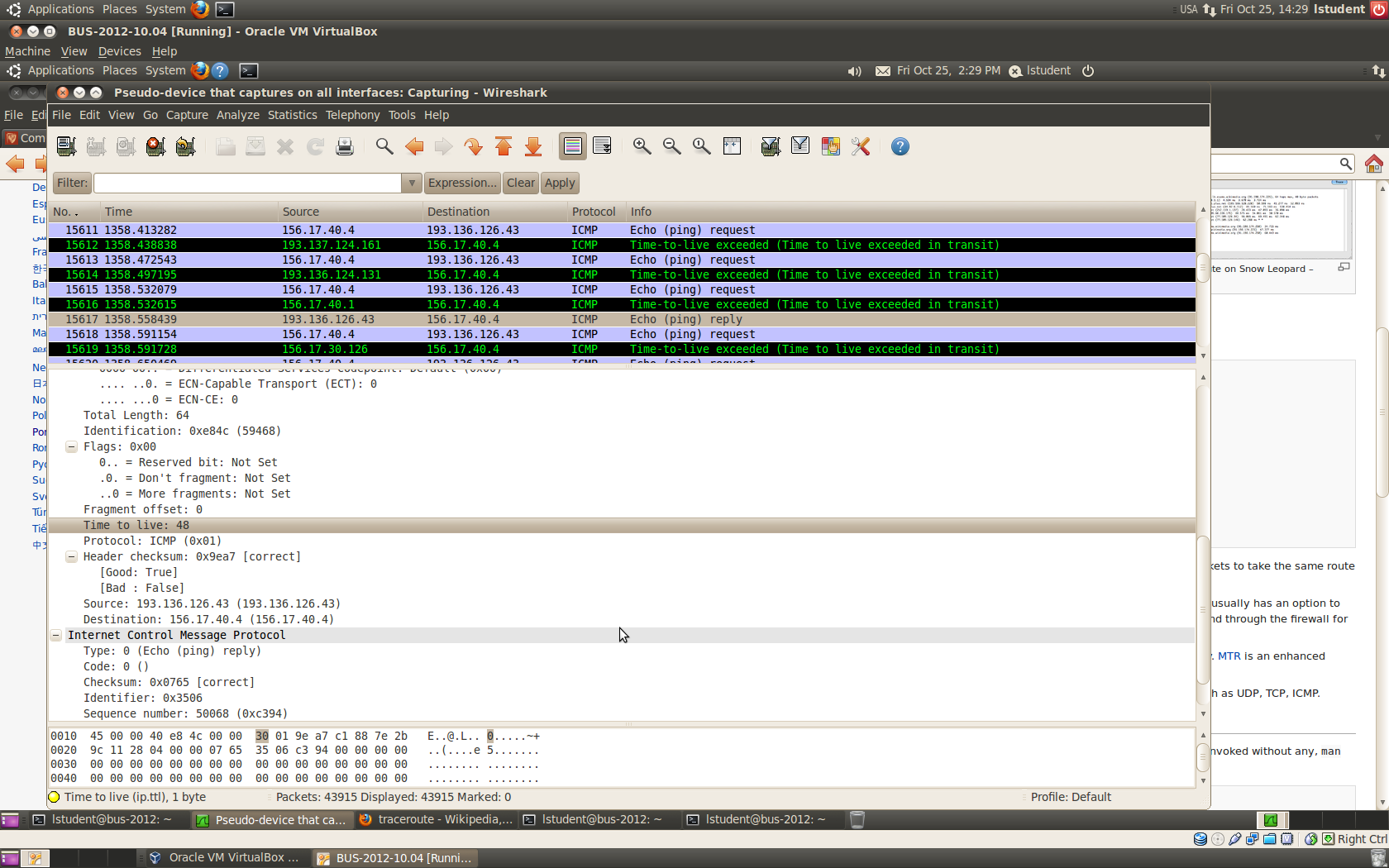Collapse Internet Control Message Protocol section
The width and height of the screenshot is (1389, 868).
point(56,636)
